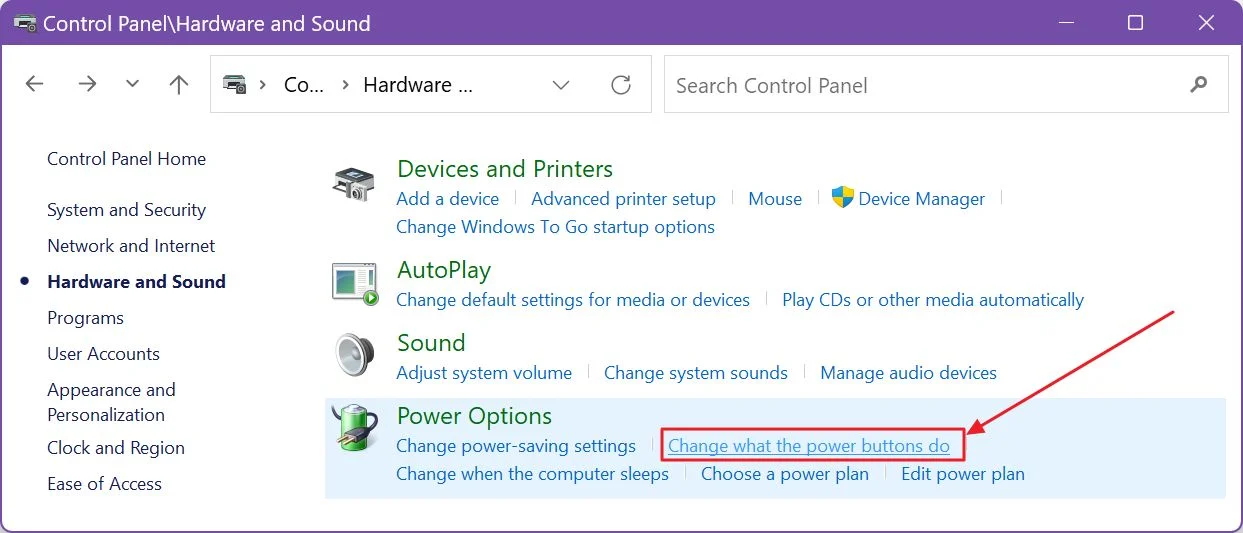Click the AutoPlay monitor icon

coord(355,284)
